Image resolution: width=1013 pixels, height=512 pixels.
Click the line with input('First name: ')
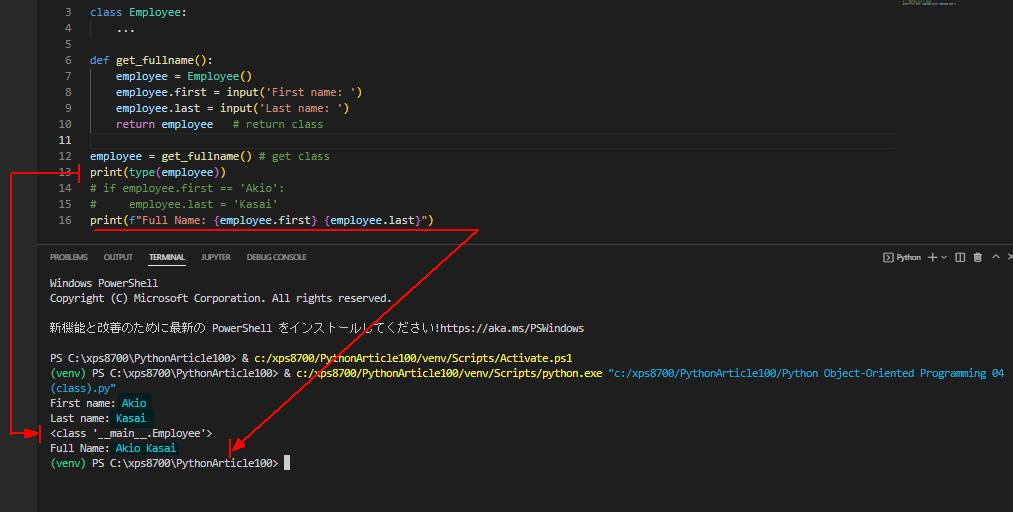239,92
